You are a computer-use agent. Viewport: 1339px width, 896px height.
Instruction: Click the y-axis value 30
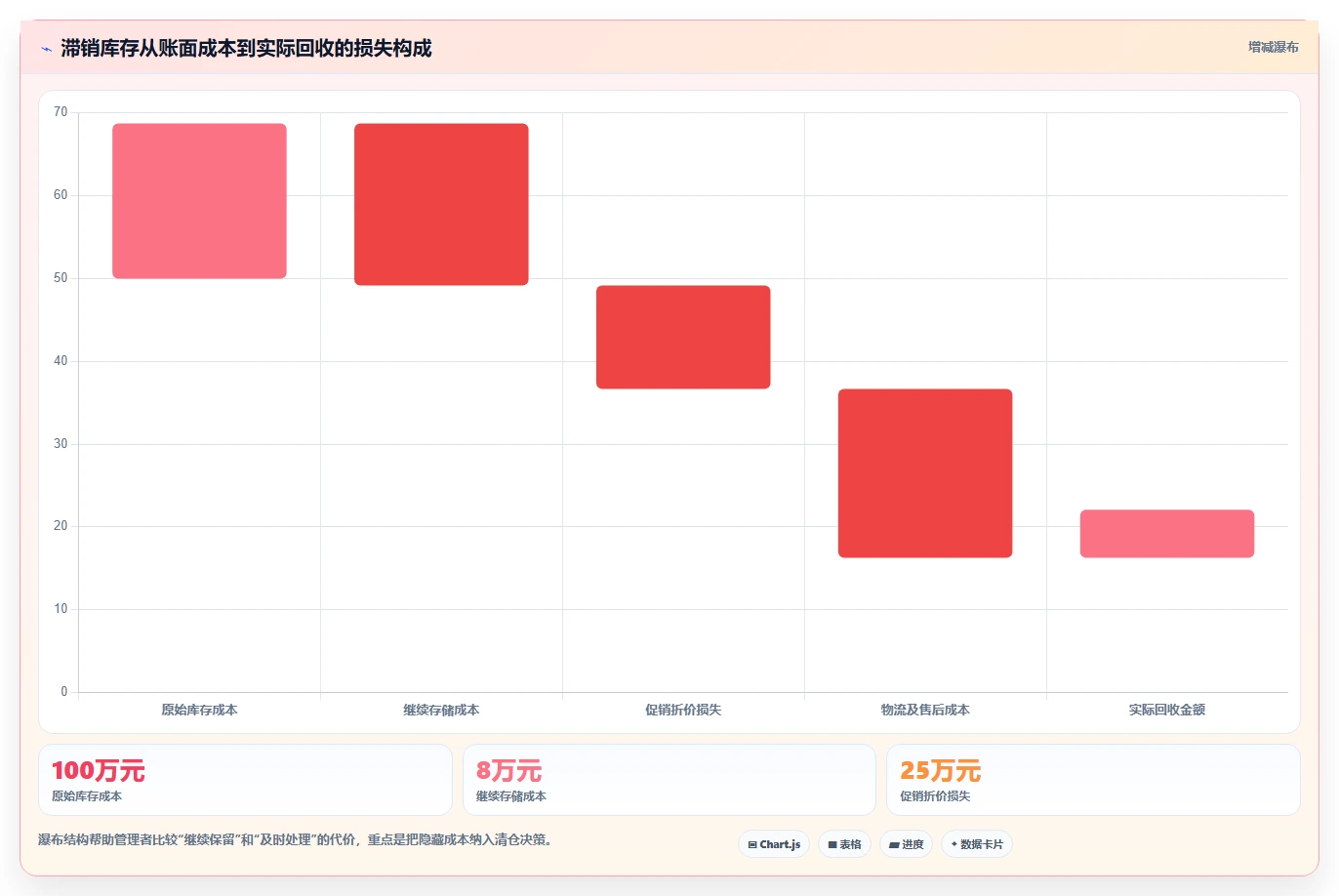61,444
